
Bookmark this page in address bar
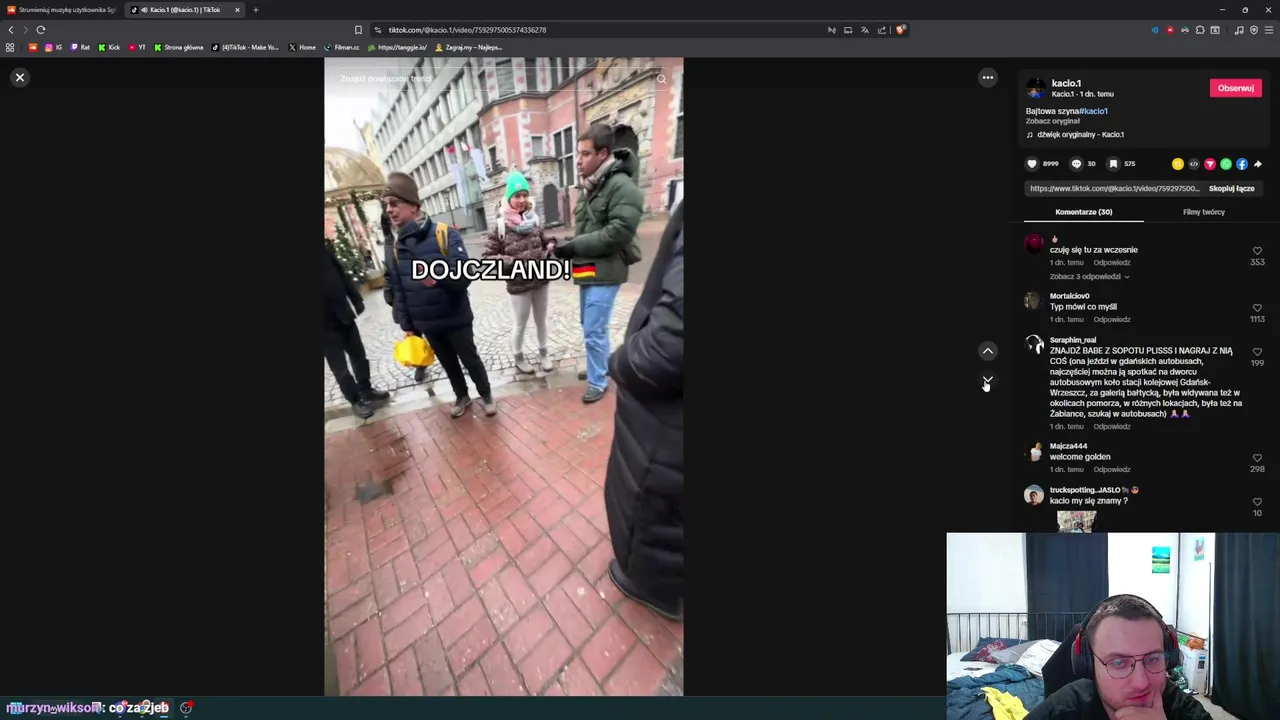[x=358, y=30]
